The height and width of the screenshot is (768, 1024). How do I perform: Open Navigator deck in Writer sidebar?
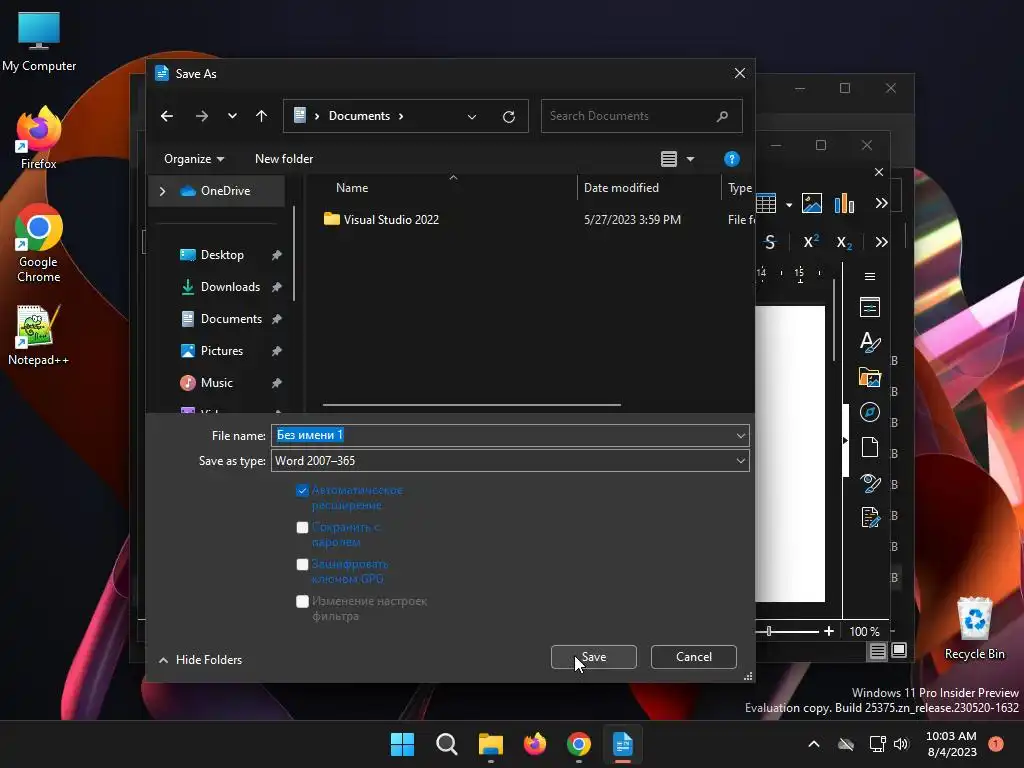point(870,412)
